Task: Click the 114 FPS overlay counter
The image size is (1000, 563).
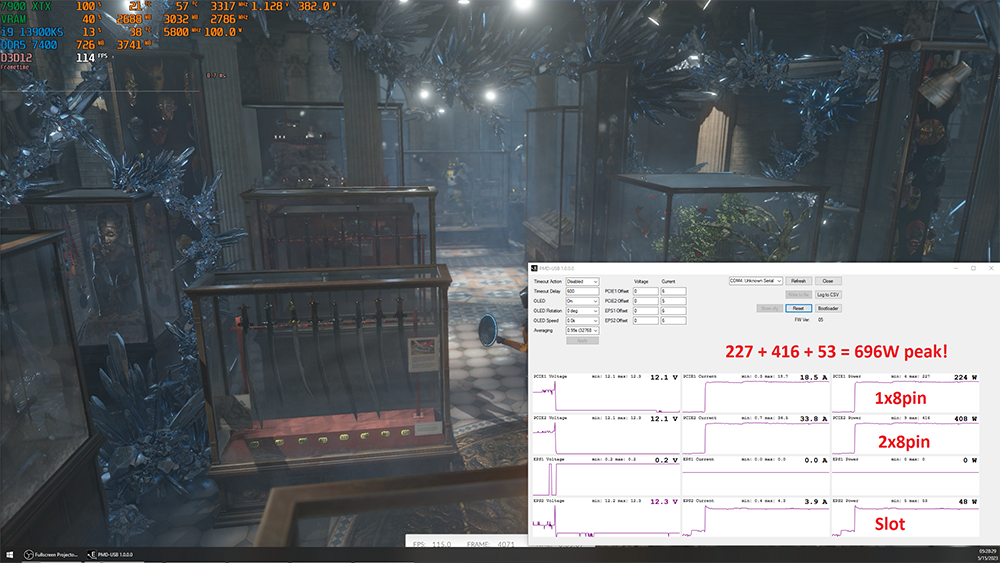Action: 92,57
